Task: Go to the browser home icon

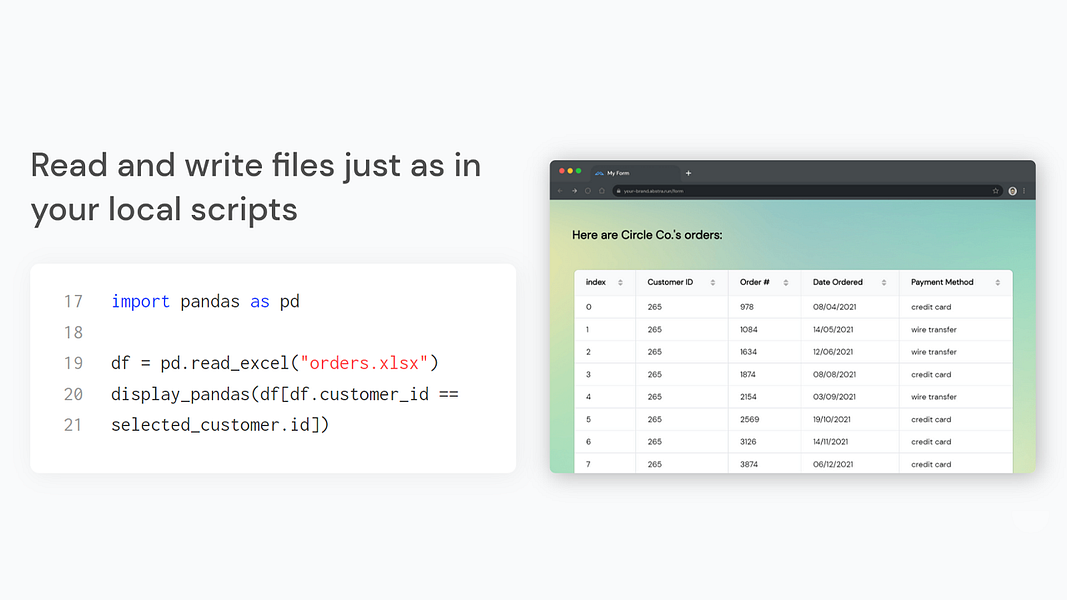Action: (x=602, y=191)
